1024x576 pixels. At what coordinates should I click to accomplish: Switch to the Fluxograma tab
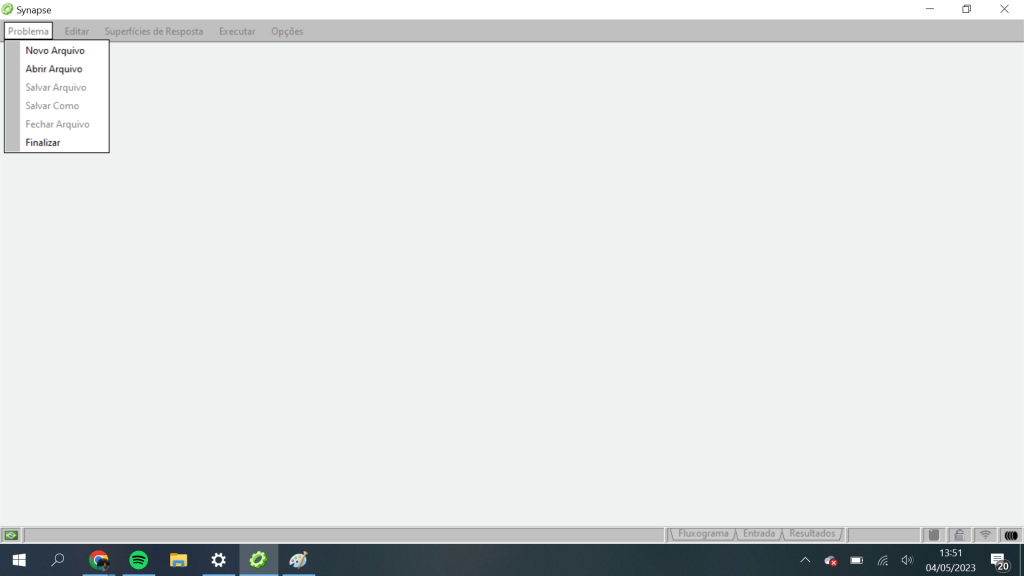coord(703,534)
